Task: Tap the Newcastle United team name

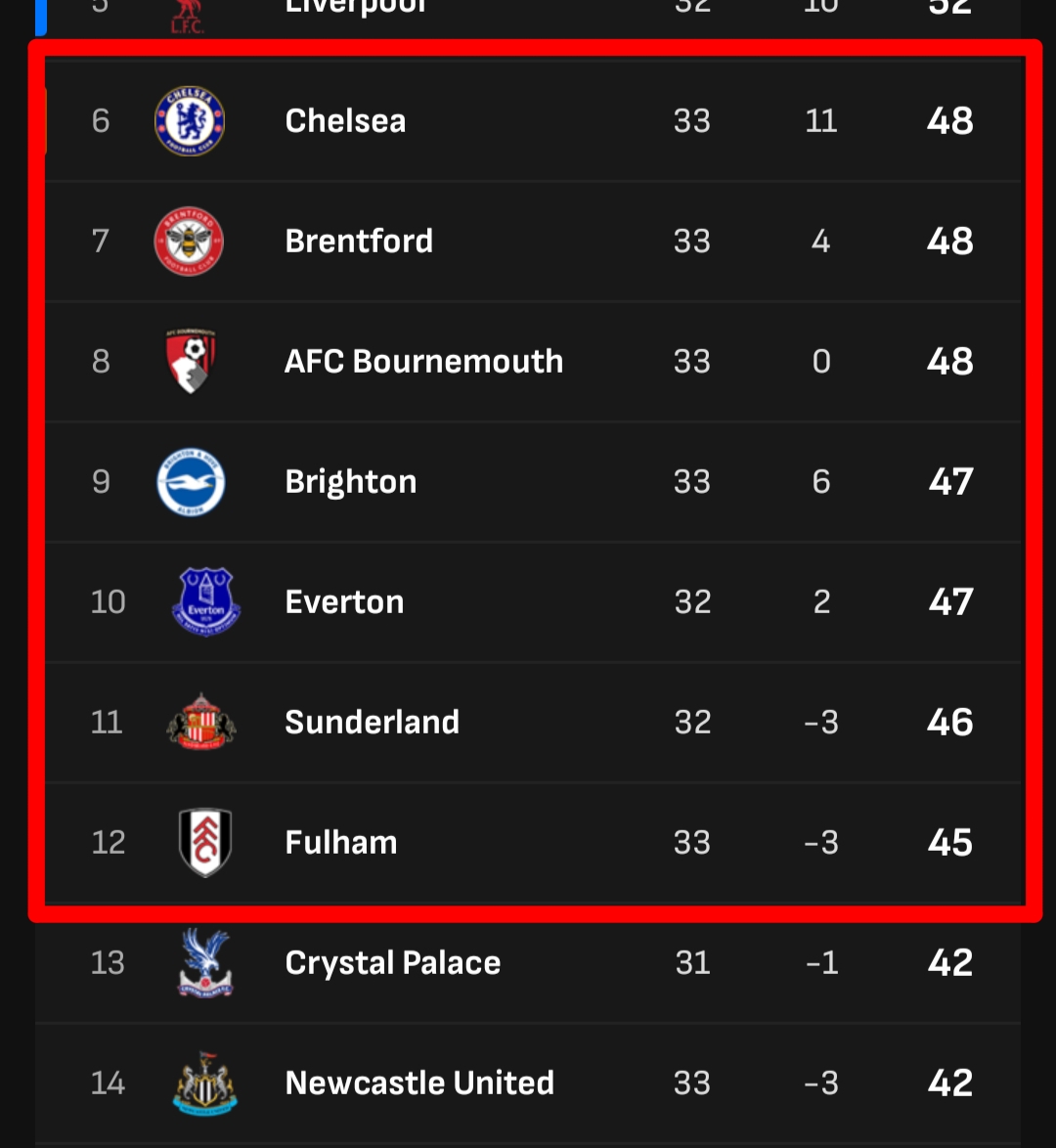Action: (x=419, y=1083)
